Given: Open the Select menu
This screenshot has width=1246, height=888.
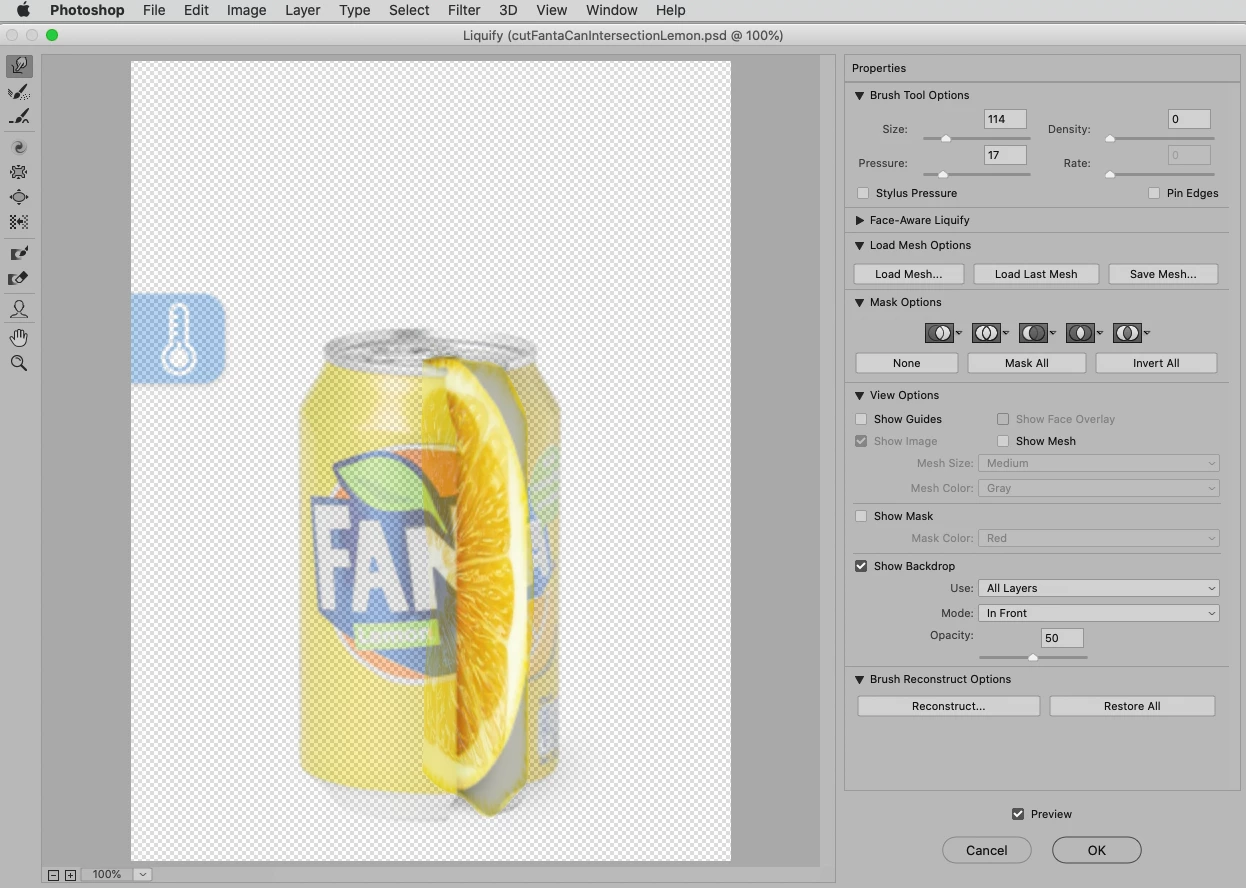Looking at the screenshot, I should click(x=409, y=10).
